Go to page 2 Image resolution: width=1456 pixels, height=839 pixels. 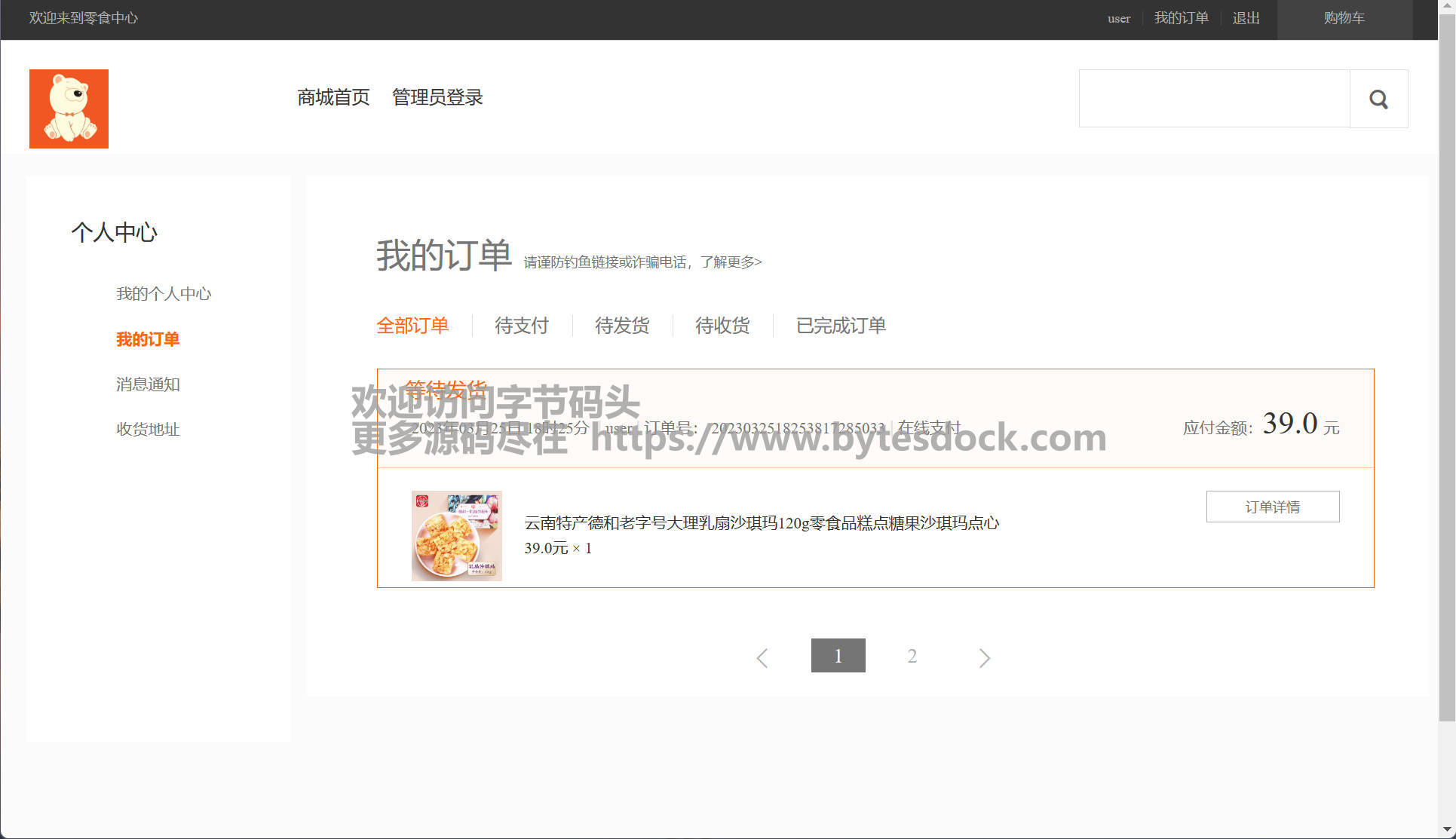point(912,656)
